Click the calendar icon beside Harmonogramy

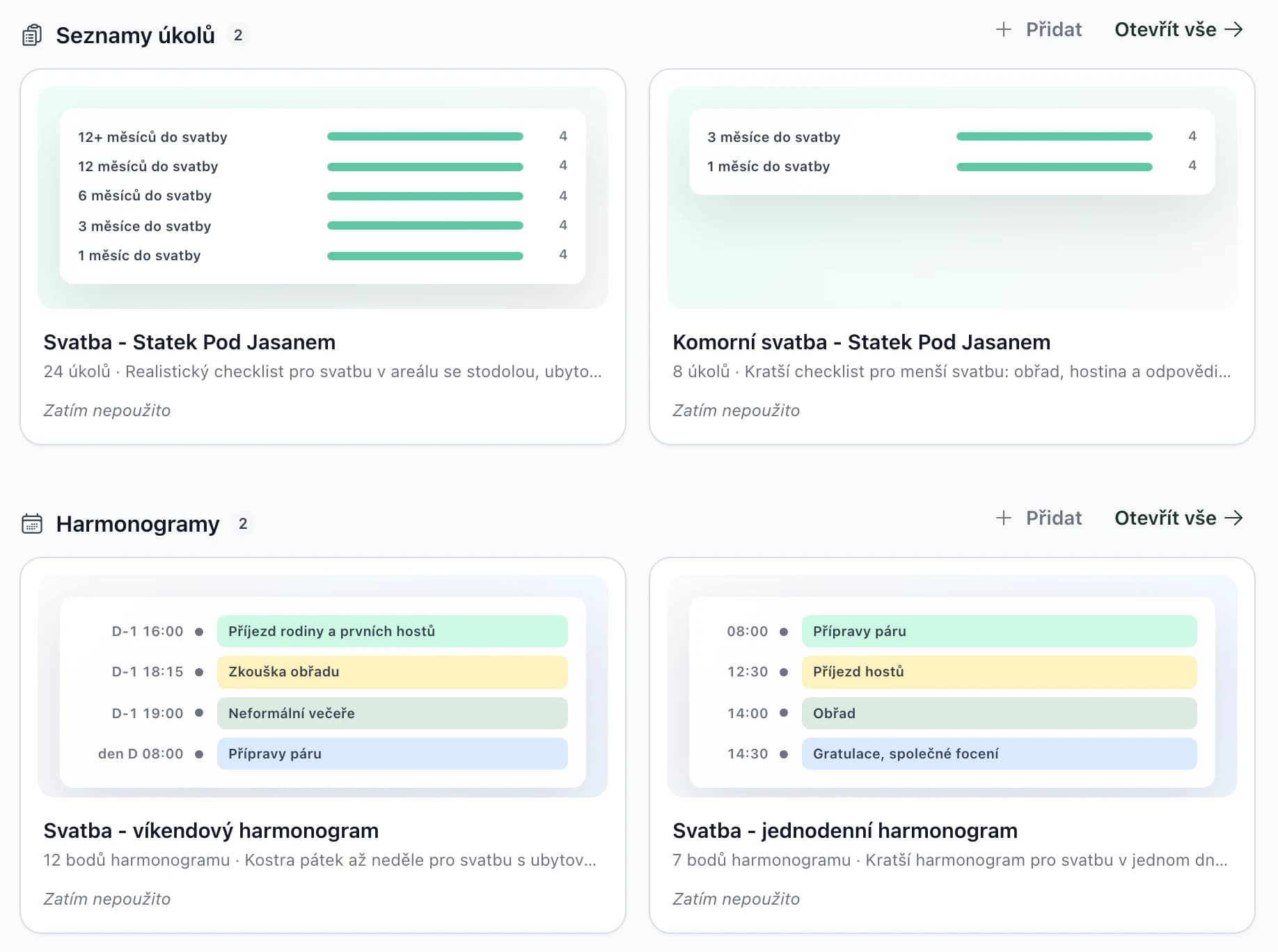(32, 523)
